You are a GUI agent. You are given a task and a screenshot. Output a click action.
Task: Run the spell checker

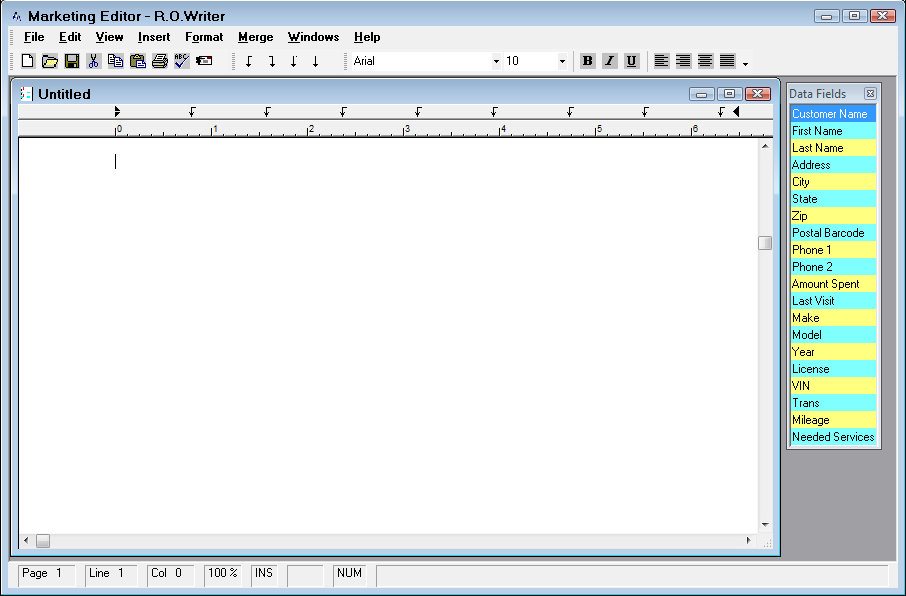[x=182, y=60]
